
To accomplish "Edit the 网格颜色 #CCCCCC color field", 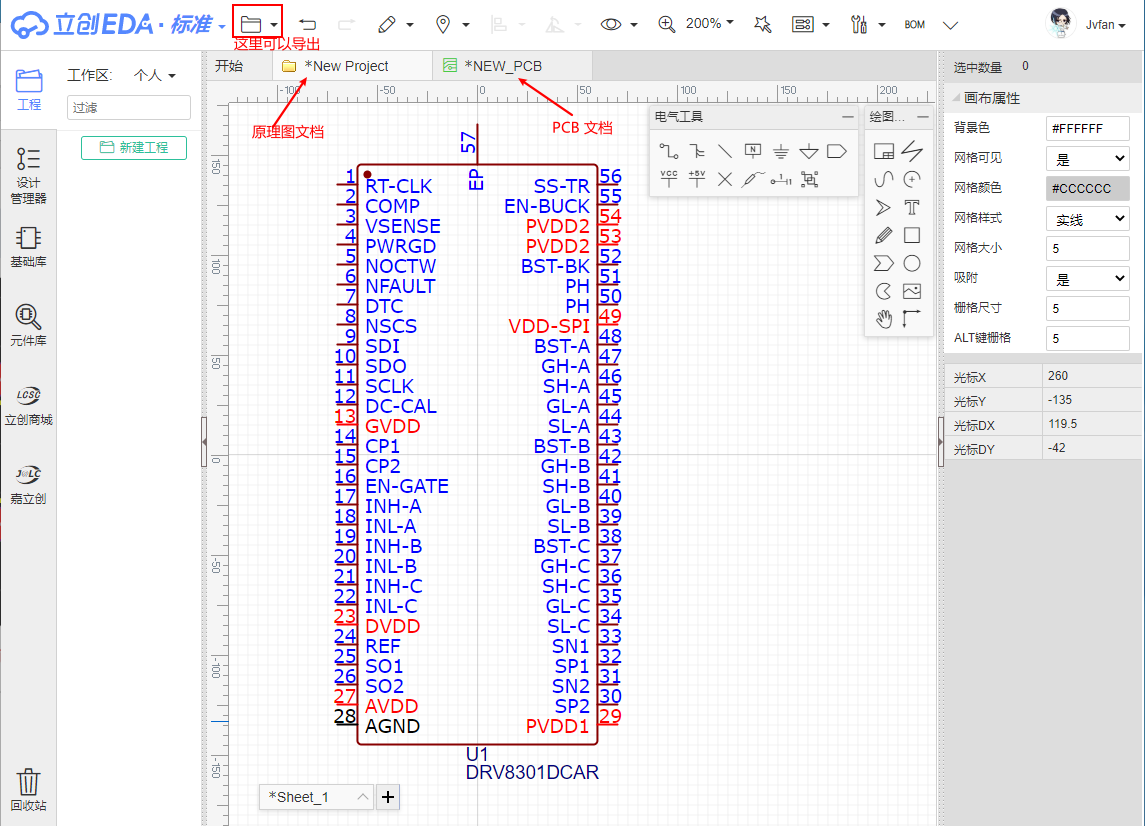I will 1087,188.
